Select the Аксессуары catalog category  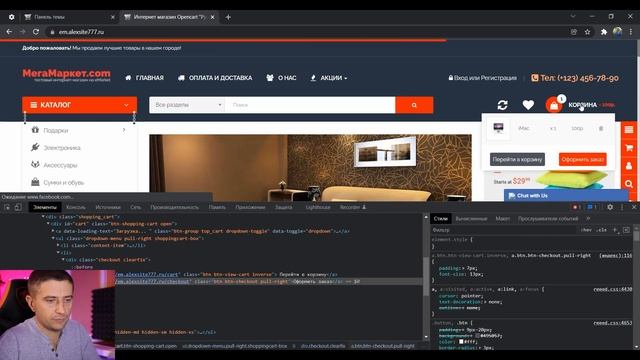(60, 165)
